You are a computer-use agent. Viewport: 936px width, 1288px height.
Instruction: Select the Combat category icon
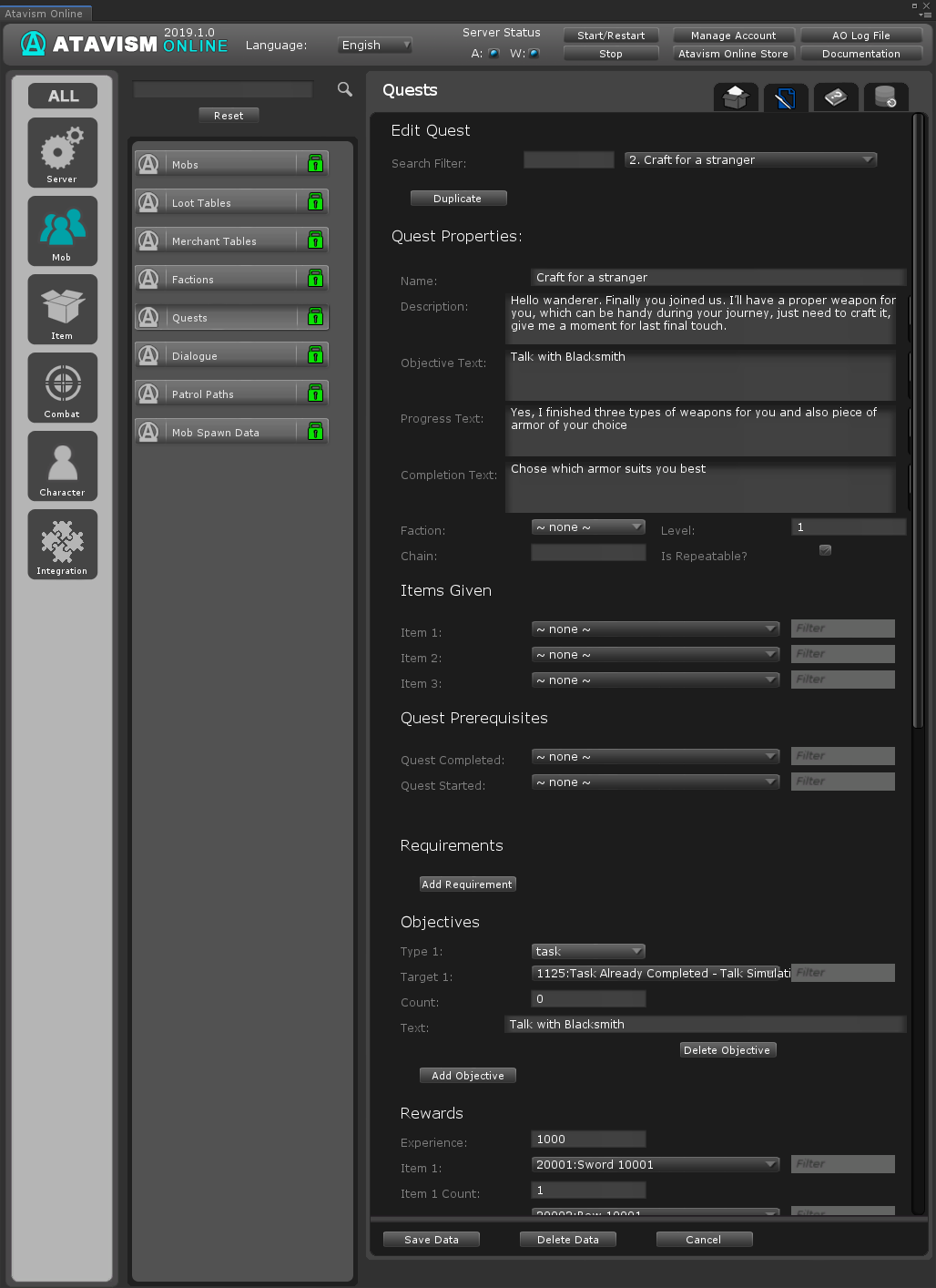pos(62,387)
